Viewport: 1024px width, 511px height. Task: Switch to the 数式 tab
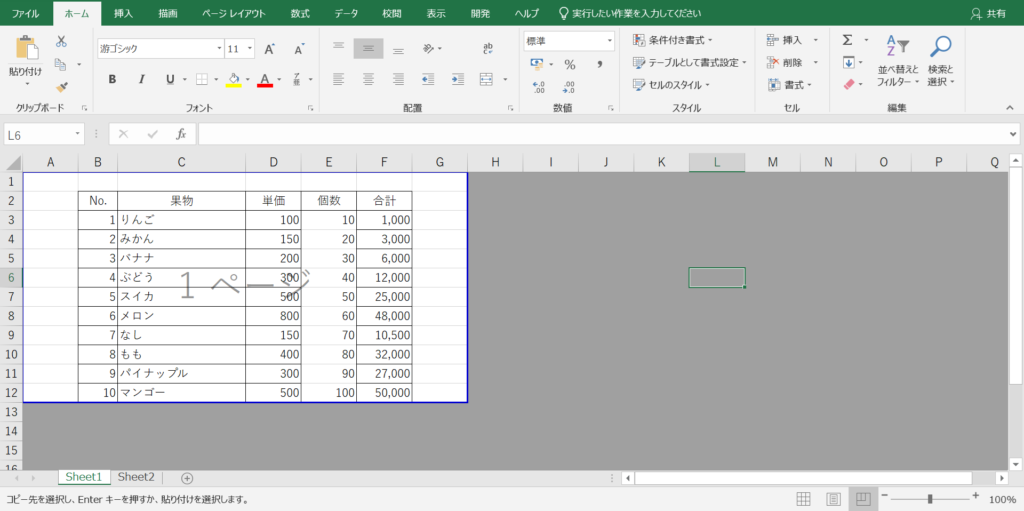point(300,13)
